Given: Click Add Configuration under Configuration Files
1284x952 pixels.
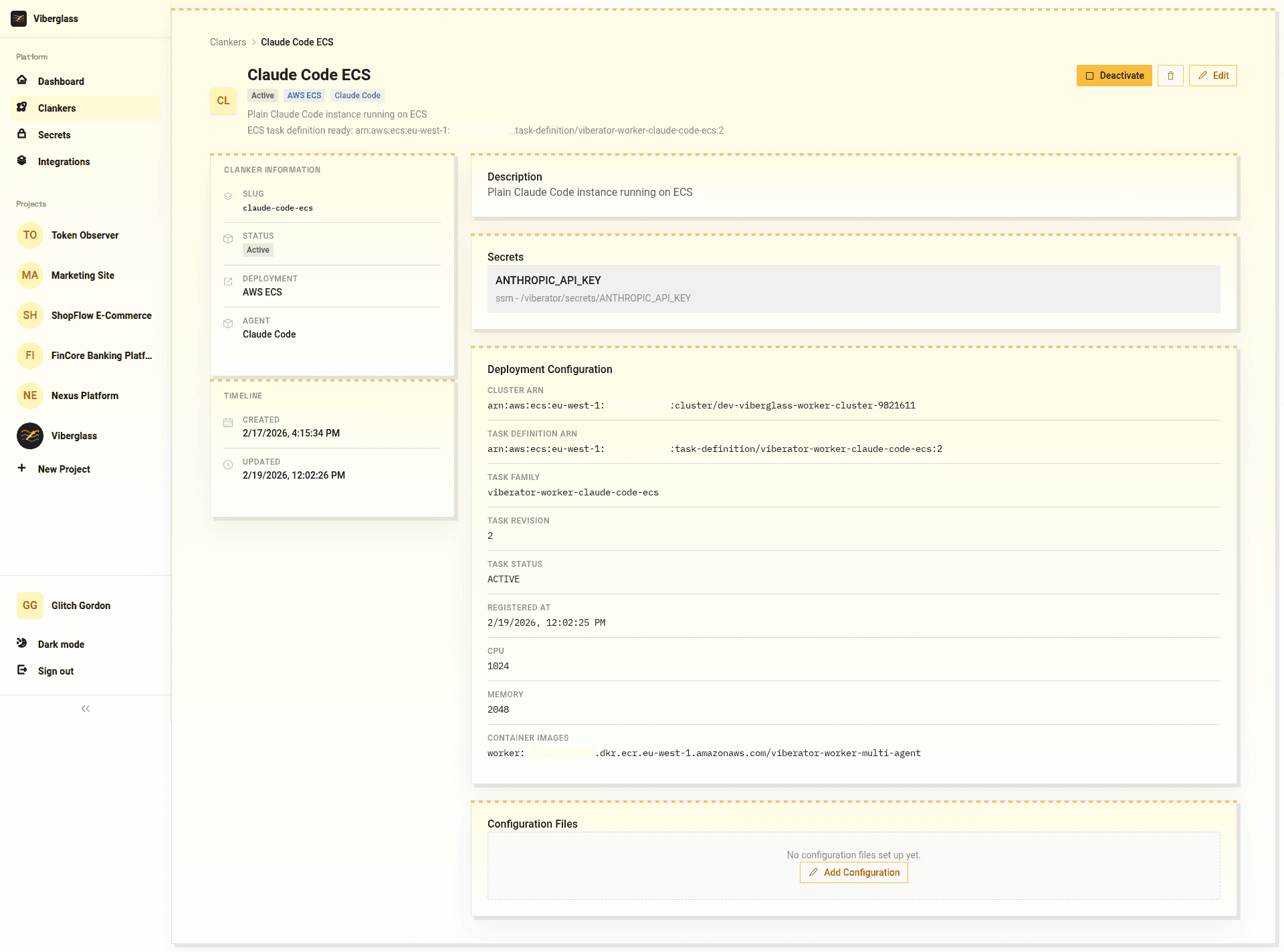Looking at the screenshot, I should (853, 872).
